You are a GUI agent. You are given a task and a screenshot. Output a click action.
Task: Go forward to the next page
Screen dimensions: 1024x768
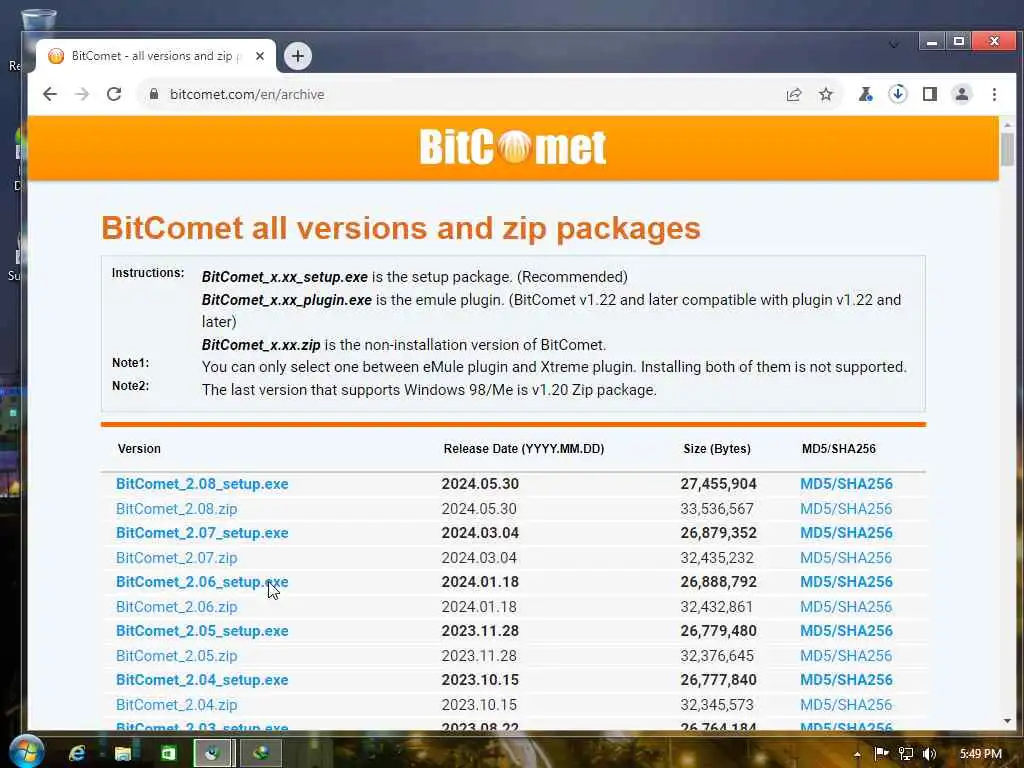coord(82,94)
